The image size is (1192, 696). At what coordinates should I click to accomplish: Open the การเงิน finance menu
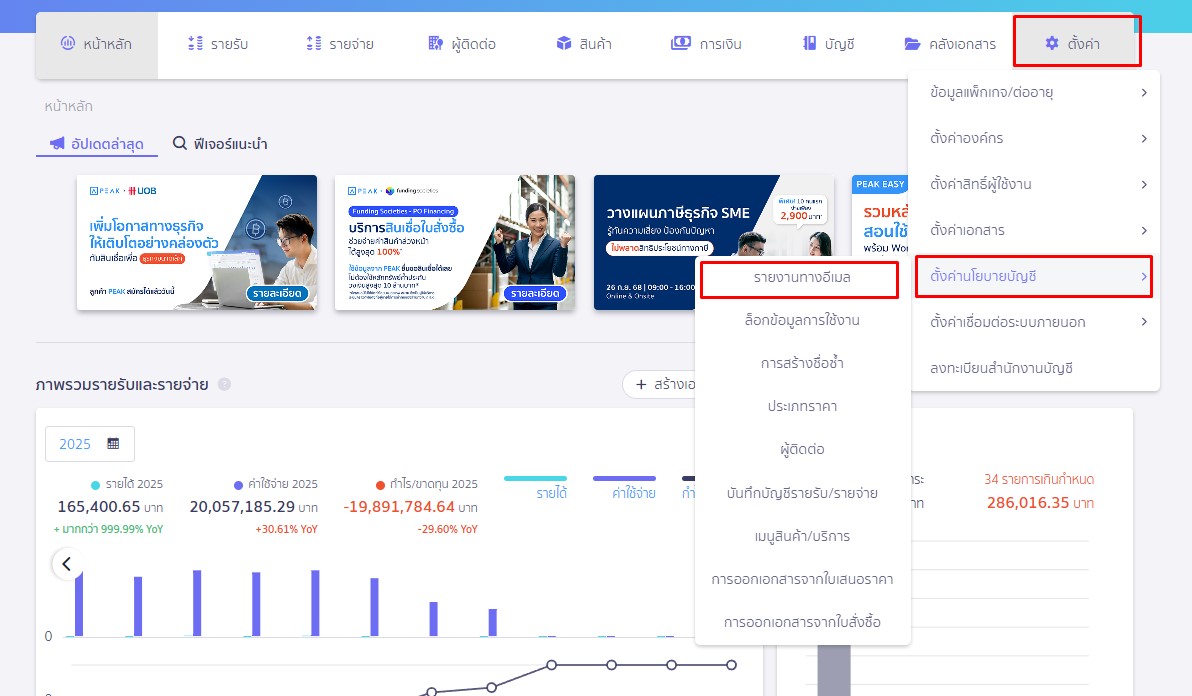pos(706,44)
